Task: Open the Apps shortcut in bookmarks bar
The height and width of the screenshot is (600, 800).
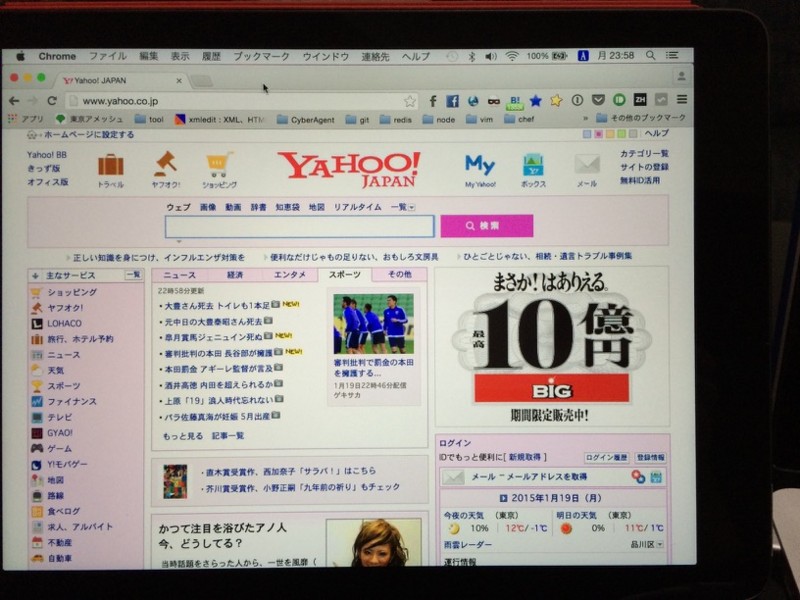Action: tap(27, 119)
